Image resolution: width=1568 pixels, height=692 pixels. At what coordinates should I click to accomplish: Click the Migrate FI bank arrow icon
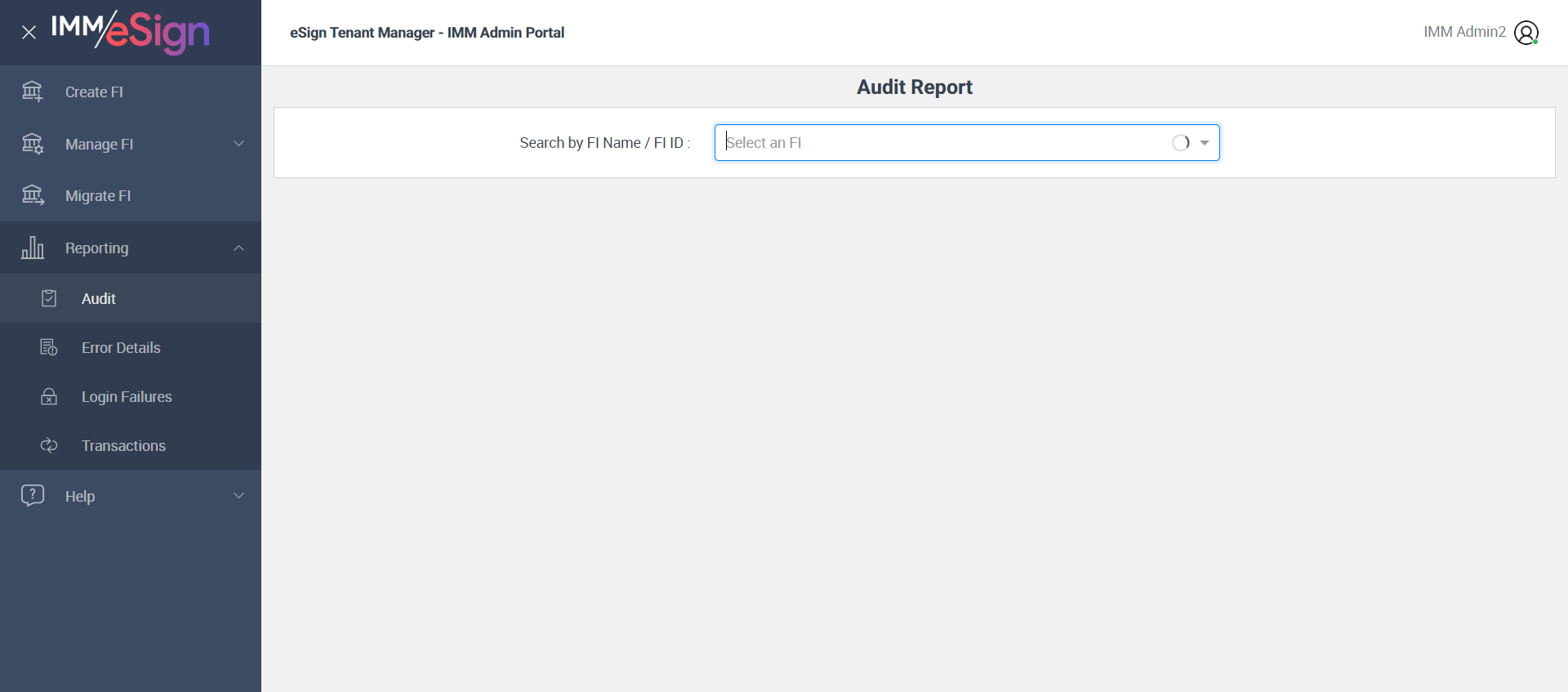[x=33, y=195]
